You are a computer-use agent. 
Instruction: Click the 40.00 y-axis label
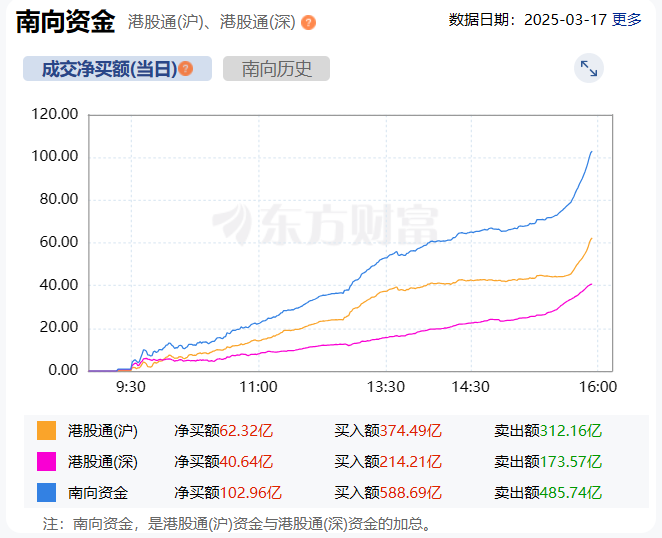tap(59, 285)
